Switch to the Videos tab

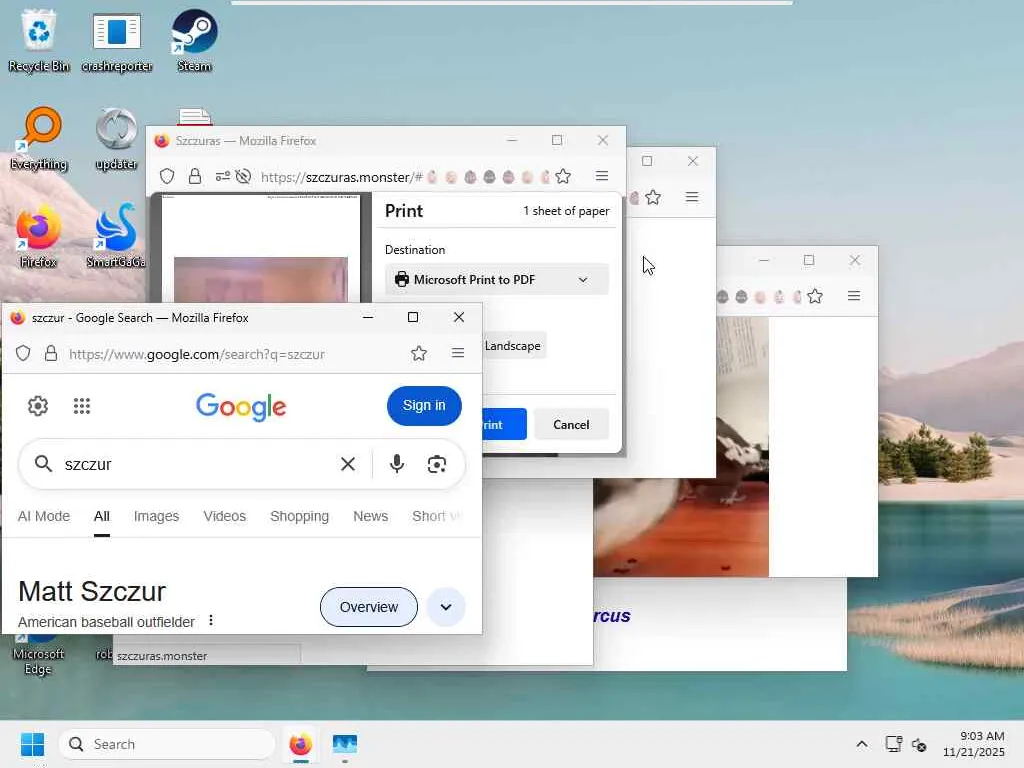[225, 516]
